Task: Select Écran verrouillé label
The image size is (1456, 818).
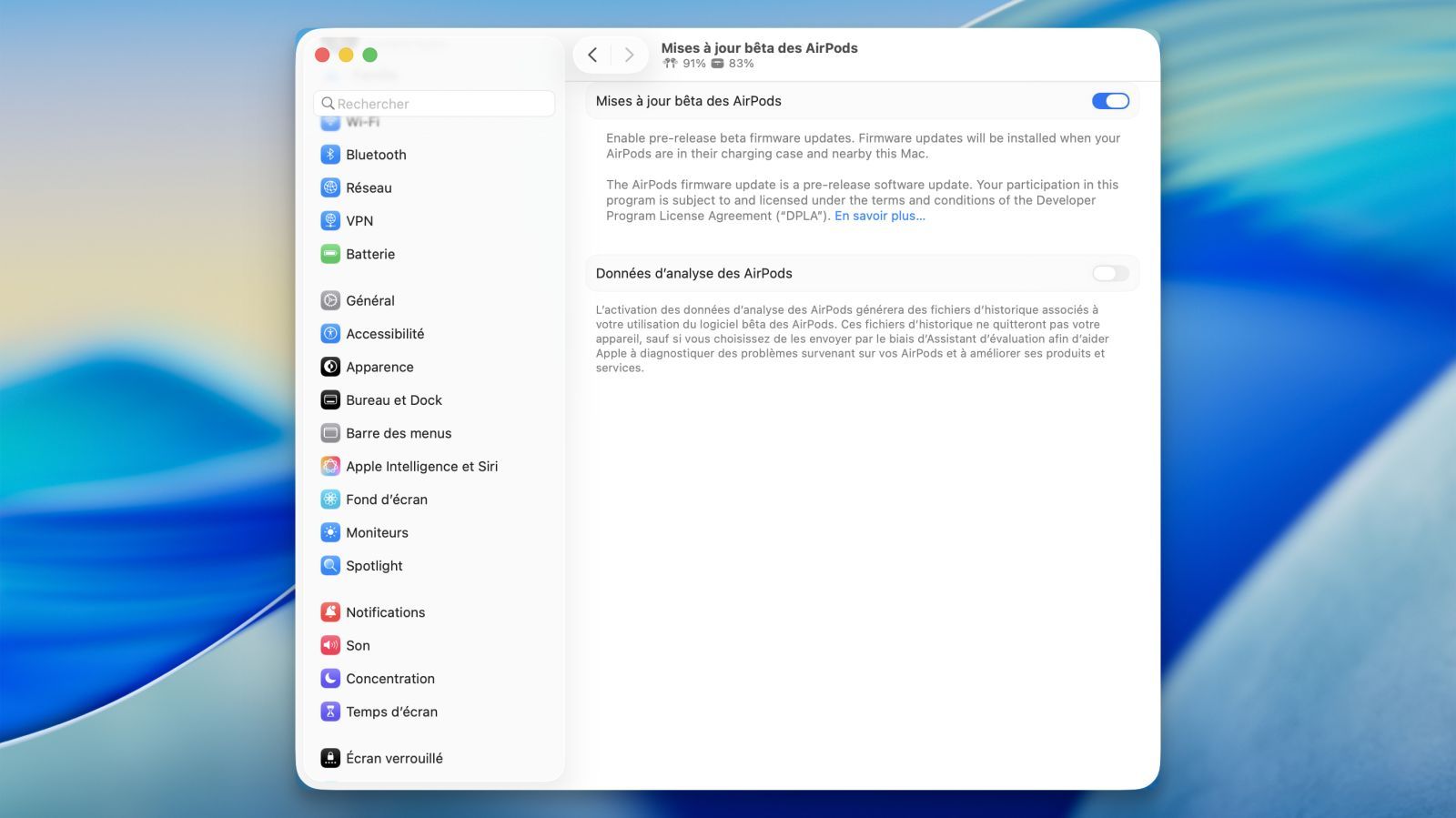Action: [x=394, y=758]
